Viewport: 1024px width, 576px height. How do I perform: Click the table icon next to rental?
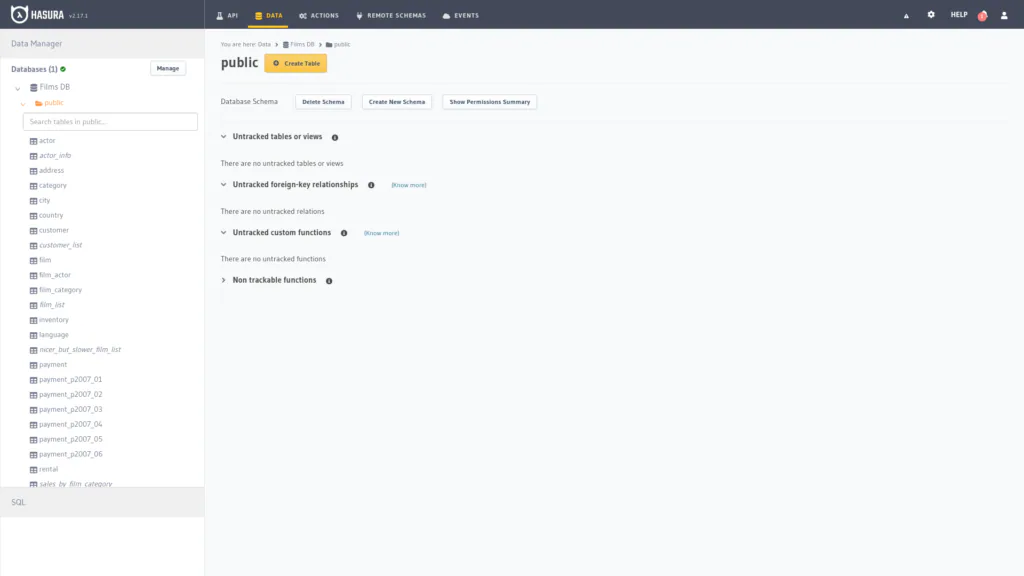coord(33,470)
